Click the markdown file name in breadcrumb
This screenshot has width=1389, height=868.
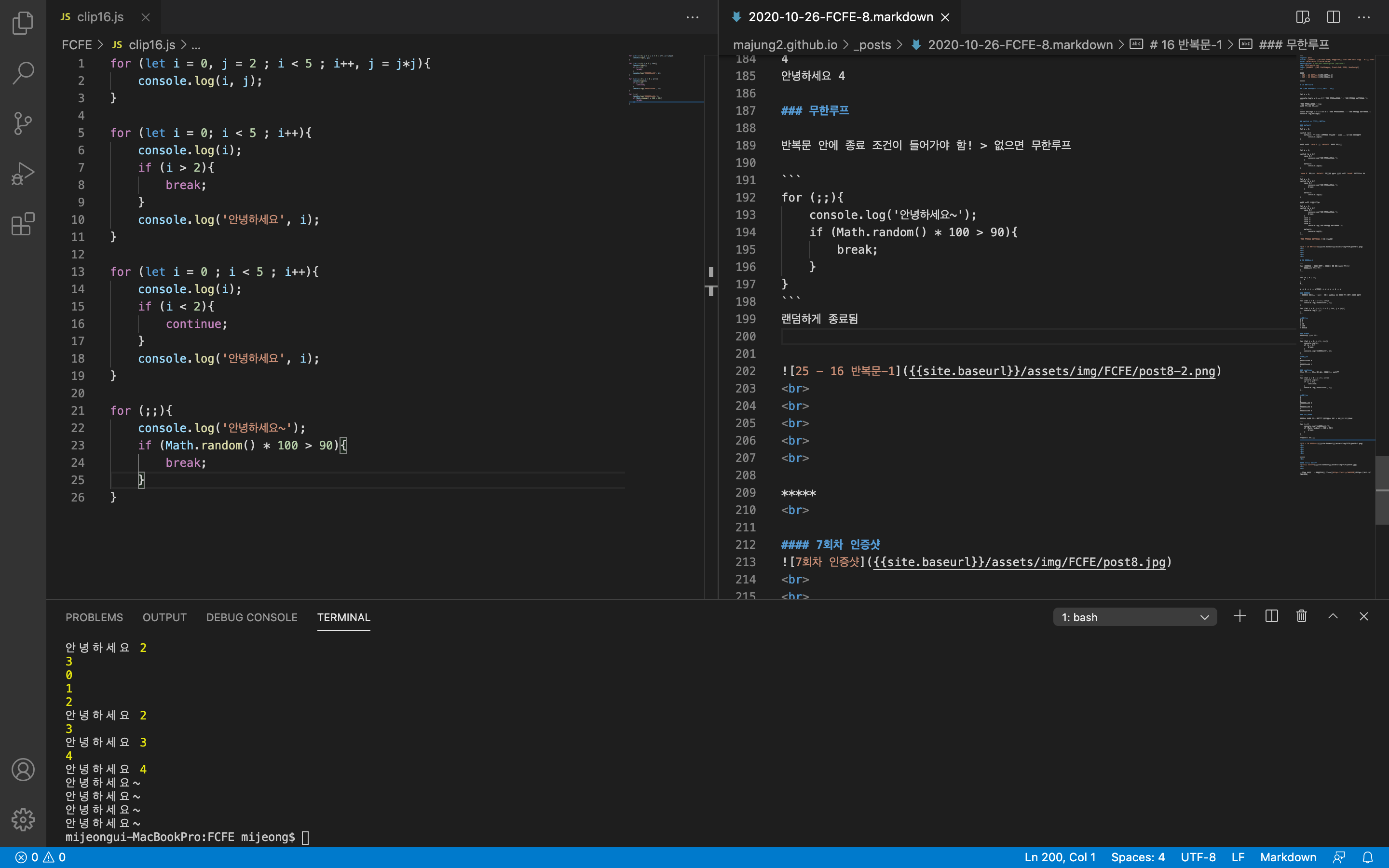(x=1020, y=45)
